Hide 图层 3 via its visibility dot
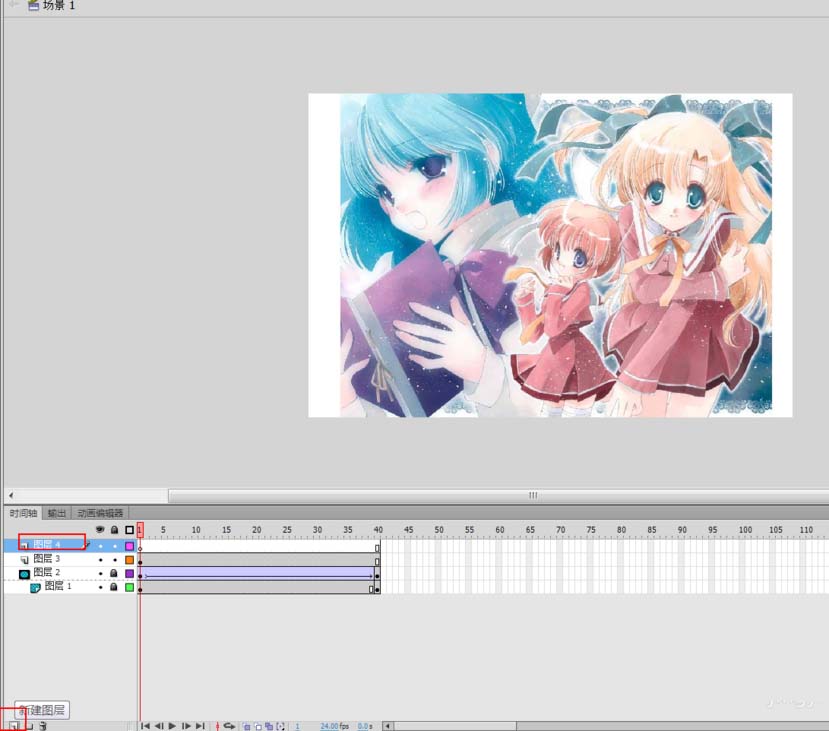The height and width of the screenshot is (731, 829). click(100, 560)
